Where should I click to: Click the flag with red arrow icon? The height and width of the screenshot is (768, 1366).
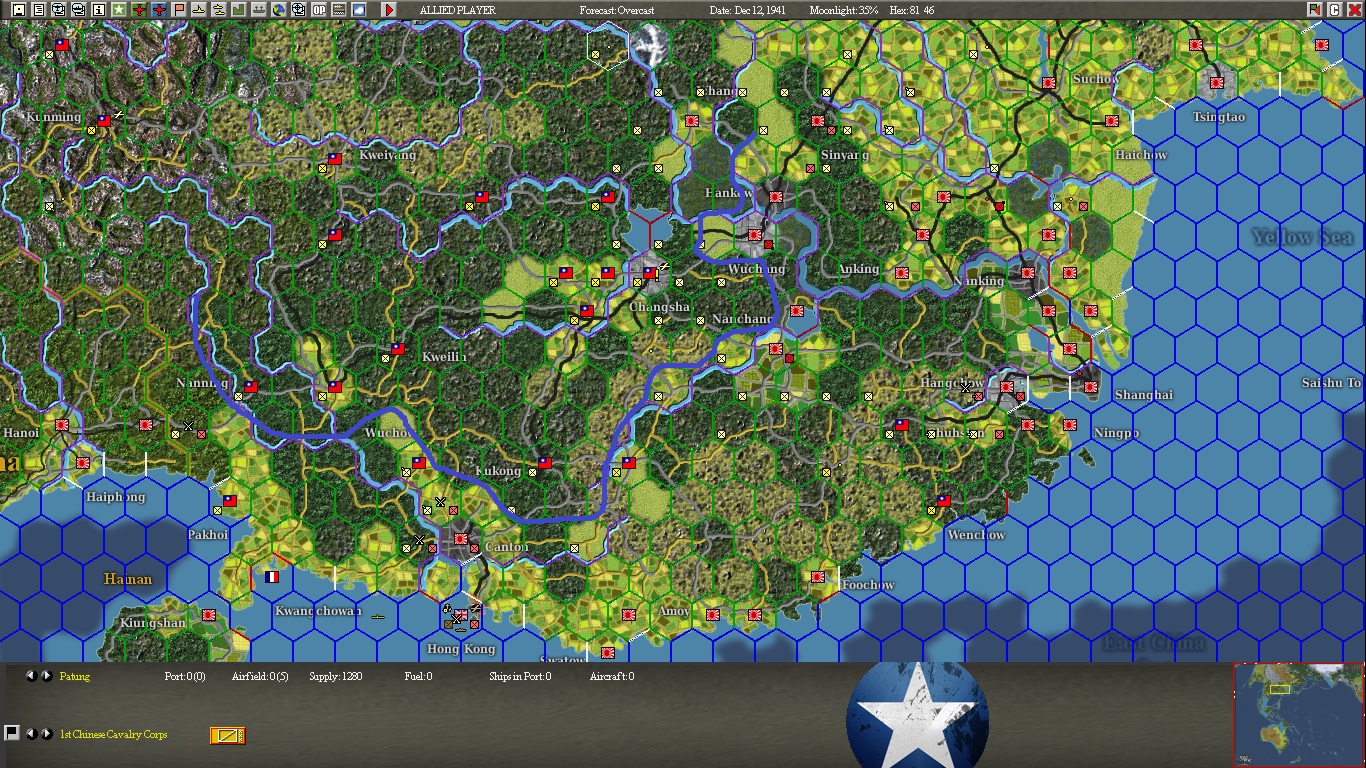click(x=1314, y=10)
